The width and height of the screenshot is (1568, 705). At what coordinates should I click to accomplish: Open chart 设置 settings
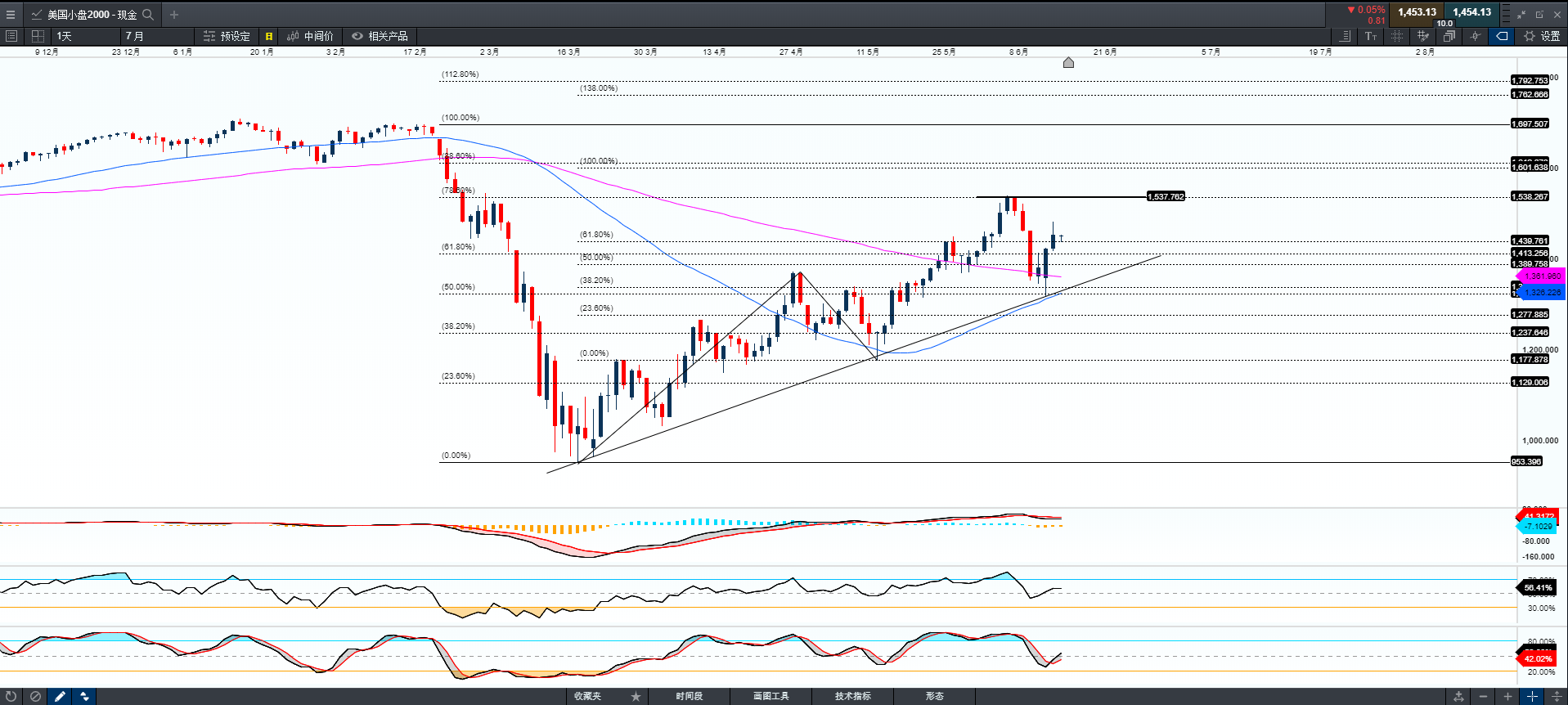(1542, 36)
